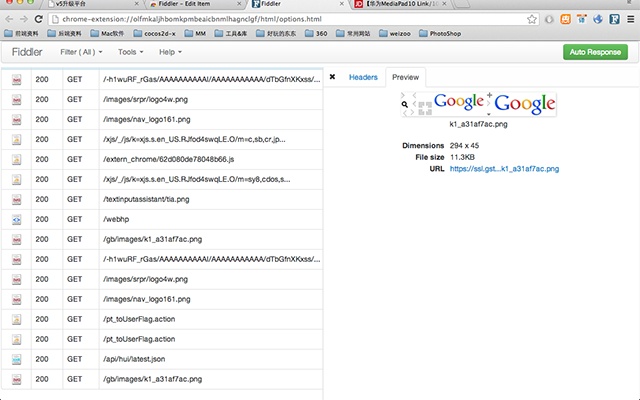This screenshot has width=640, height=400.
Task: Open the cocos2d-x bookmarks folder
Action: [154, 33]
